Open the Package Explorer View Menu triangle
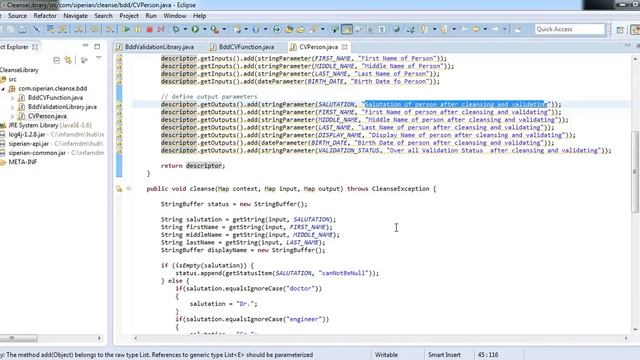640x360 pixels. pos(98,59)
